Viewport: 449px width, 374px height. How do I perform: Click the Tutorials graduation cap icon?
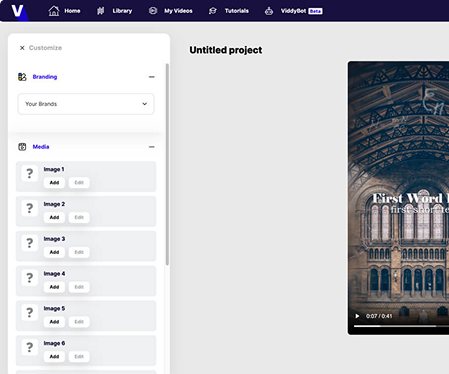(x=213, y=11)
